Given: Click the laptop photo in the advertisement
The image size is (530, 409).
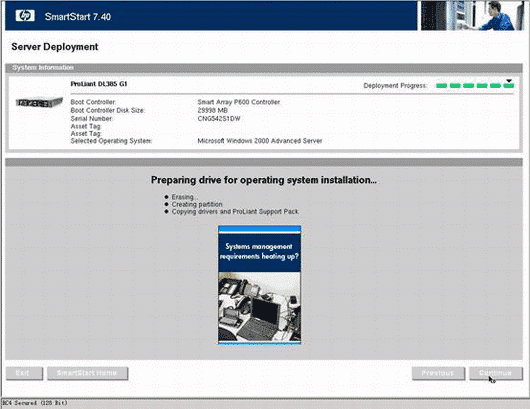Looking at the screenshot, I should coord(259,307).
